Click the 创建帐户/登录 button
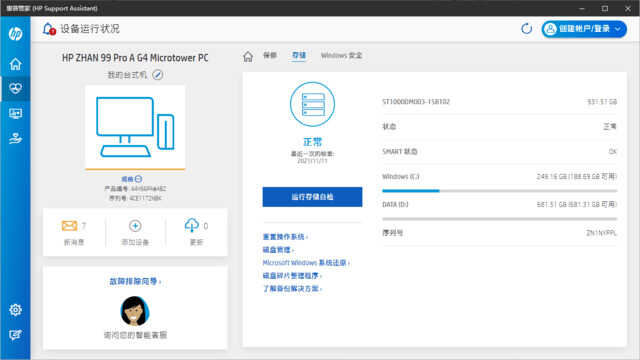Image resolution: width=640 pixels, height=360 pixels. pos(584,29)
